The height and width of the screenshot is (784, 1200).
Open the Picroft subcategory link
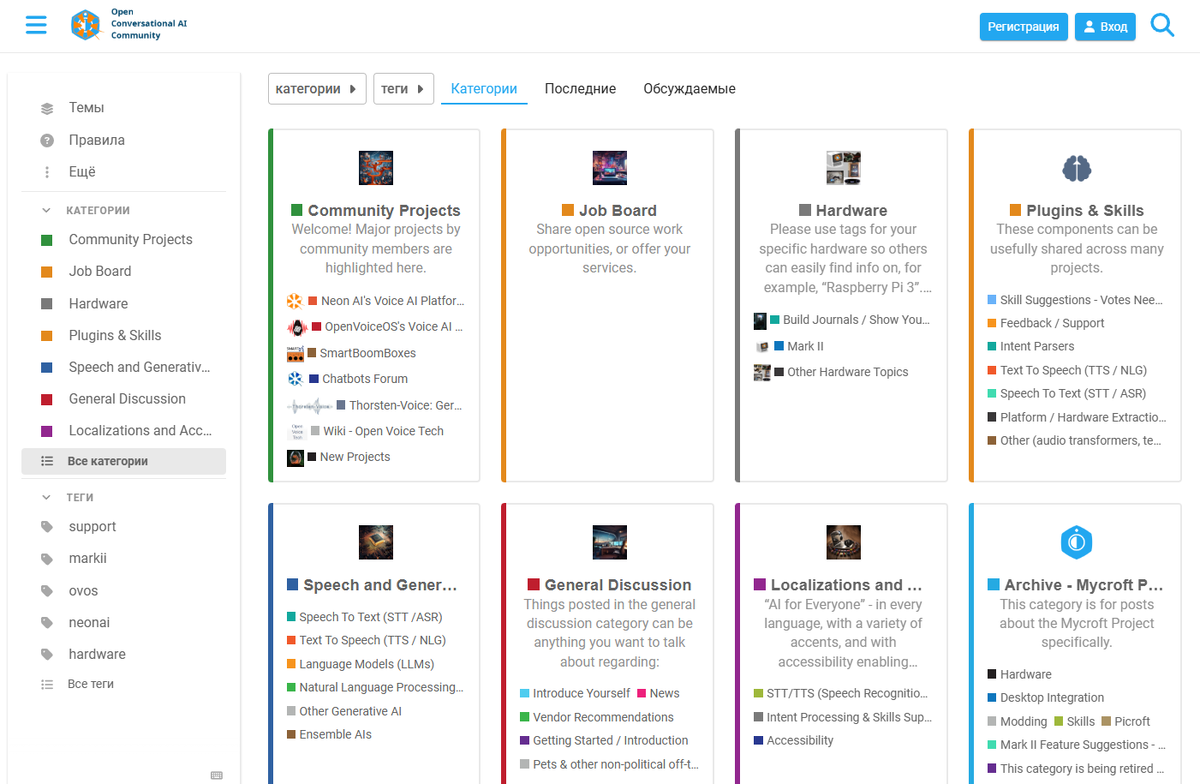(x=1132, y=721)
